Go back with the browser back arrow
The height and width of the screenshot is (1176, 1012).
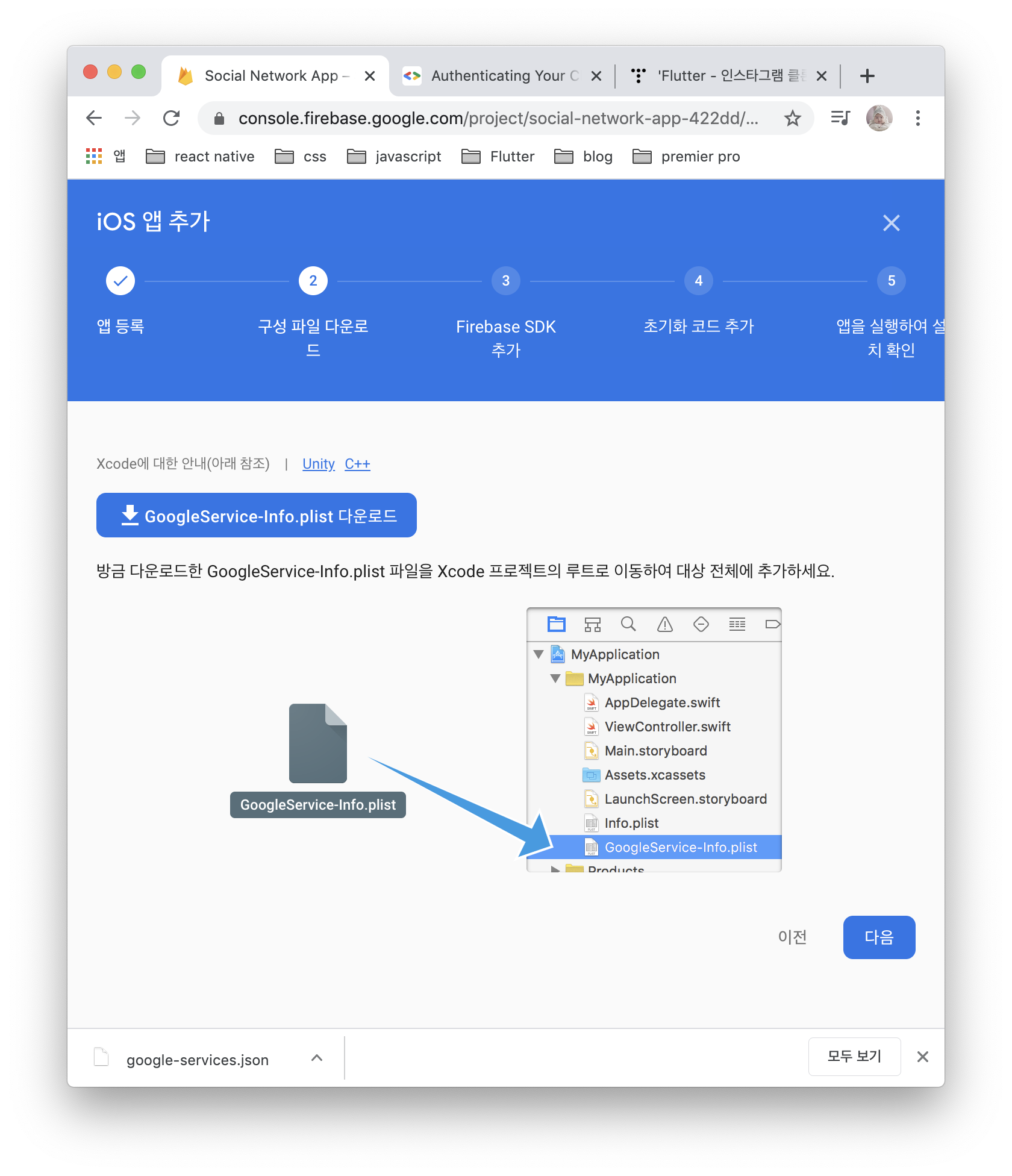point(94,118)
